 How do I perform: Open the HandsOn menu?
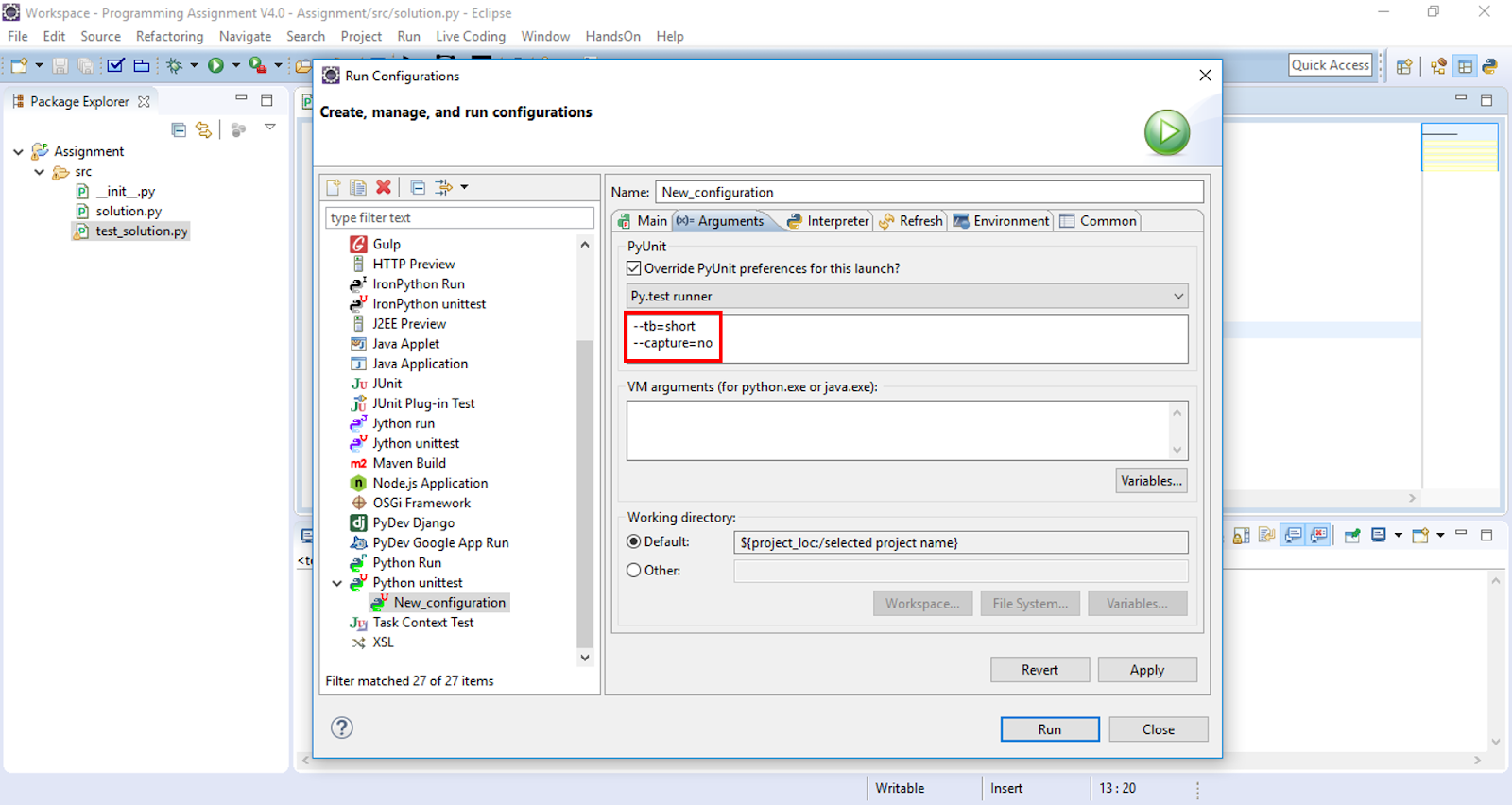point(612,36)
